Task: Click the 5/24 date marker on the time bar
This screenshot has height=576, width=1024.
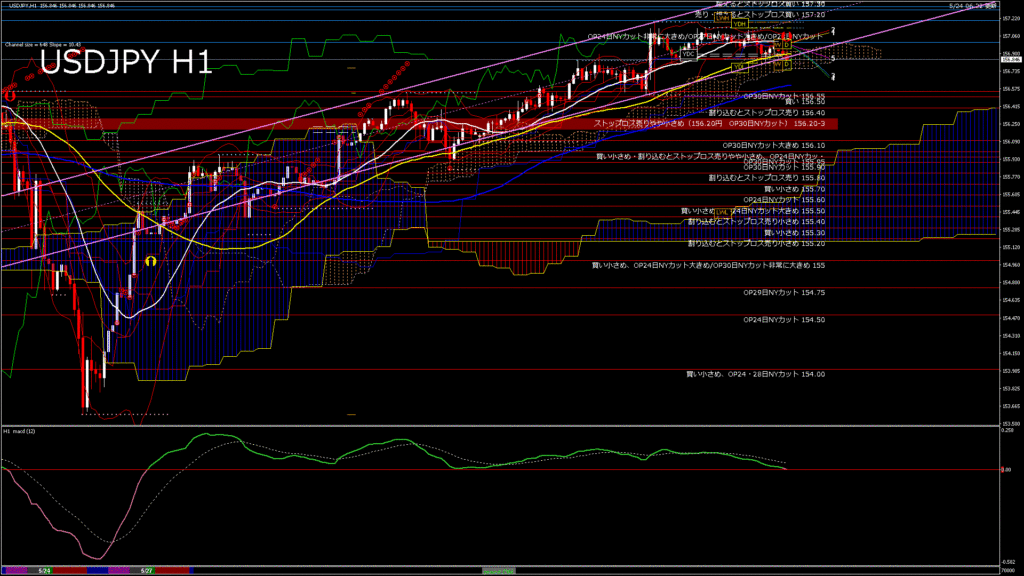Action: tap(44, 571)
